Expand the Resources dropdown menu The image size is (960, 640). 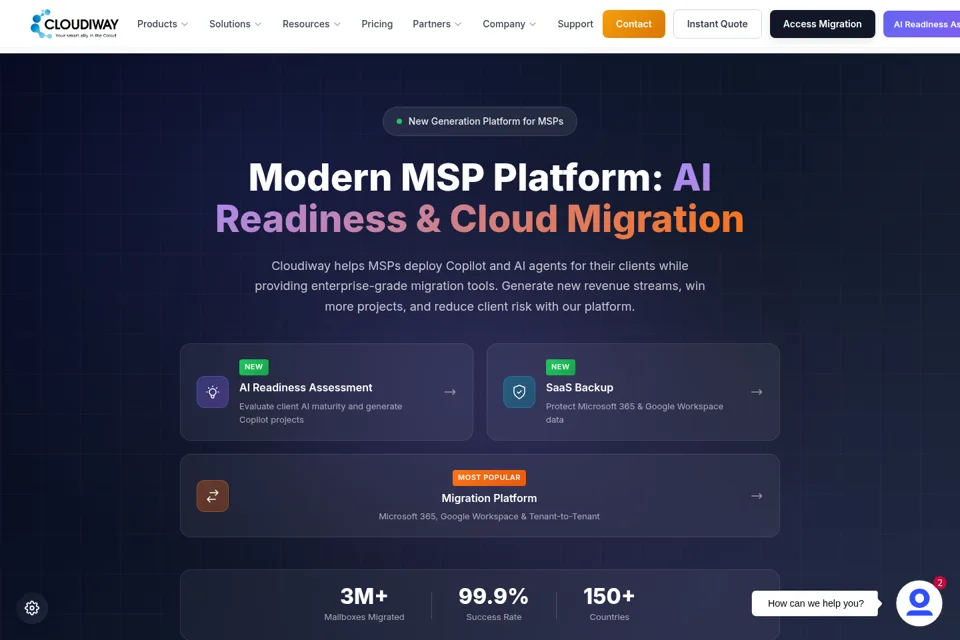[x=312, y=24]
